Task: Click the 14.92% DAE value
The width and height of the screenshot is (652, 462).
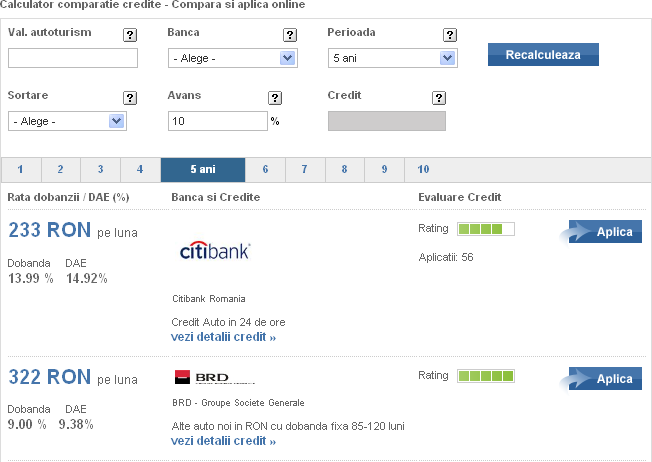Action: (87, 278)
